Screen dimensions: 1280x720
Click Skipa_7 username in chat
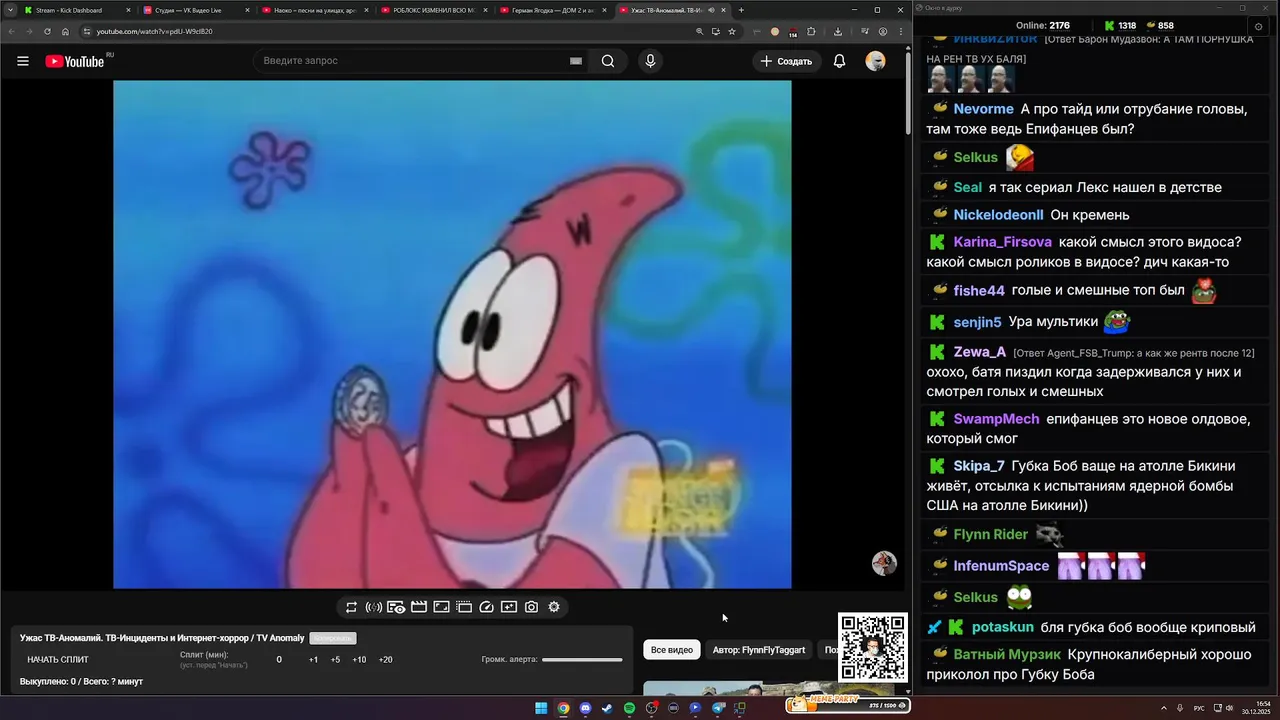coord(979,466)
